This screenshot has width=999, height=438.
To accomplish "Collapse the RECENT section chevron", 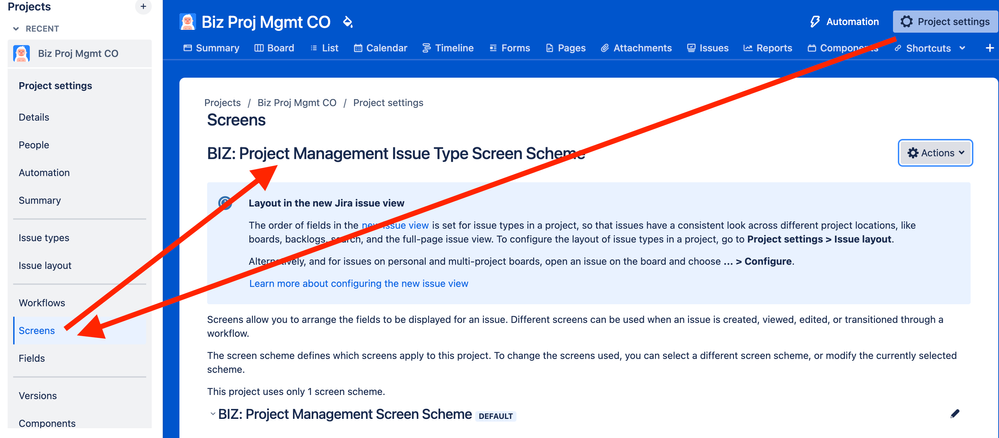I will (16, 29).
